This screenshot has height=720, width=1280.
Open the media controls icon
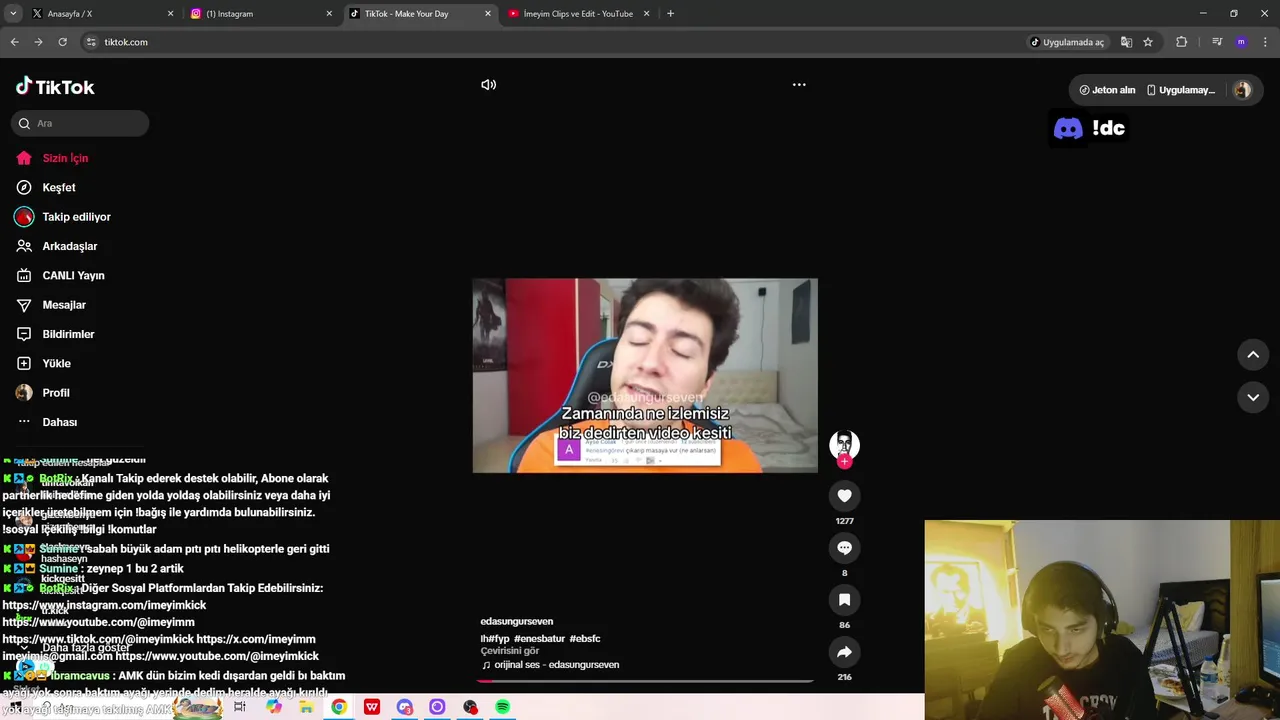click(x=1217, y=42)
